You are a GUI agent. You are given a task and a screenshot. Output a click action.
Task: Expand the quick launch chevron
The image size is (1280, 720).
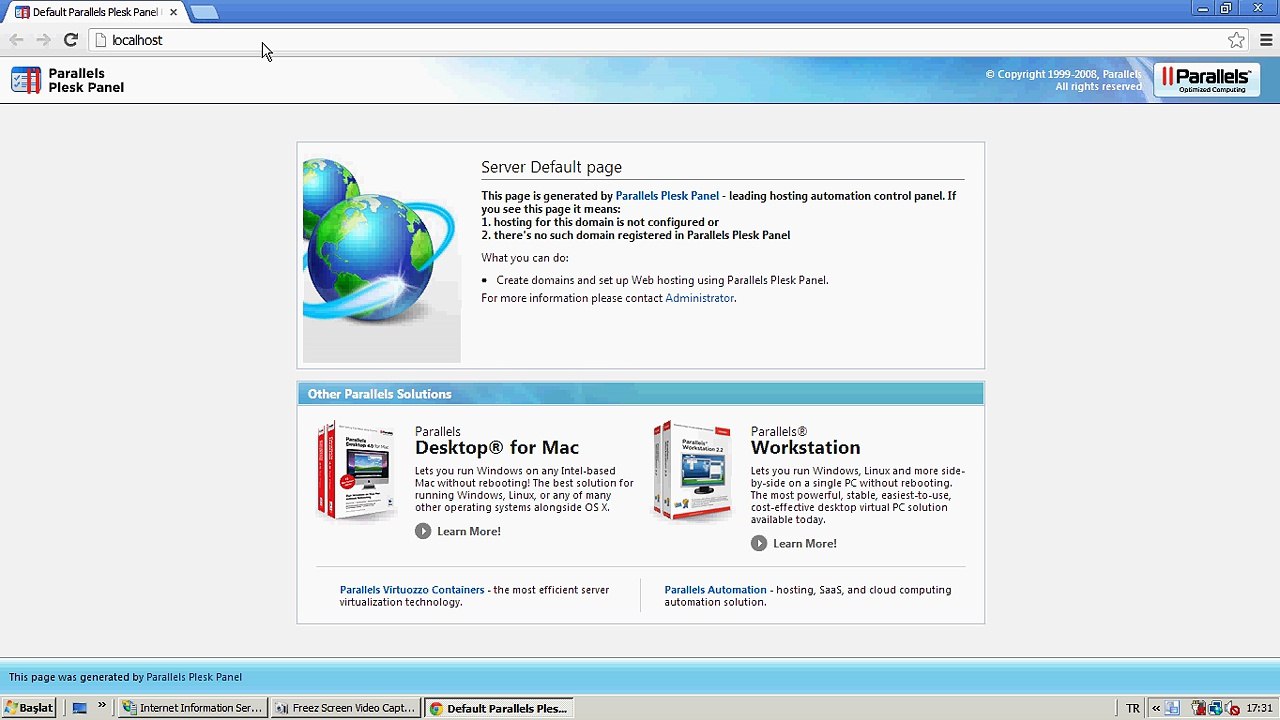coord(102,707)
